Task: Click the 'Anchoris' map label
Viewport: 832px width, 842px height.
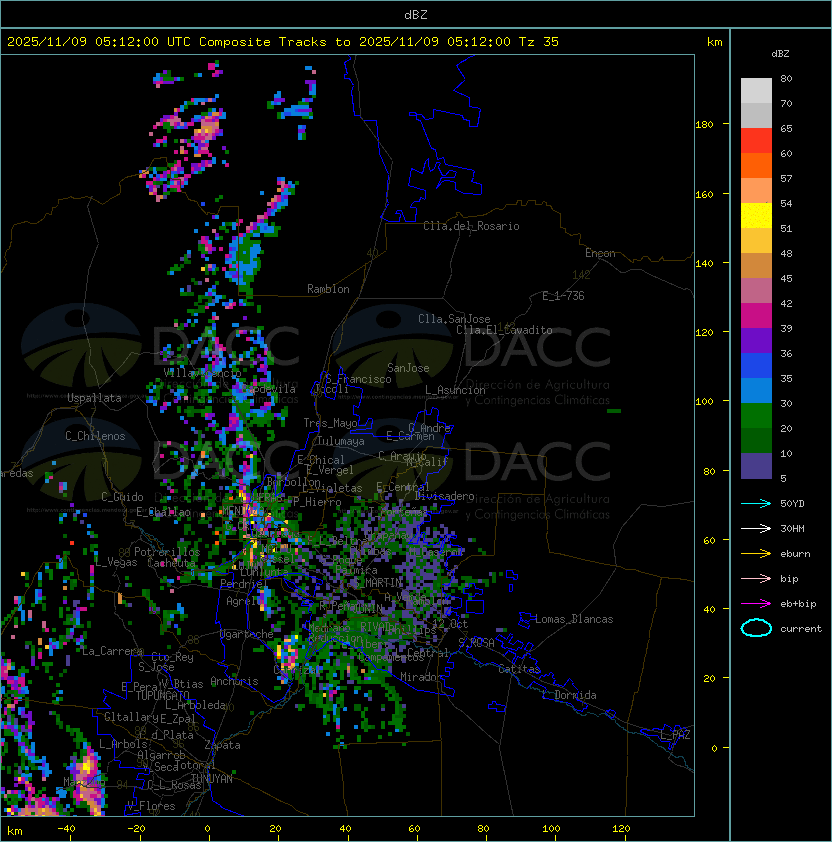Action: (x=234, y=681)
